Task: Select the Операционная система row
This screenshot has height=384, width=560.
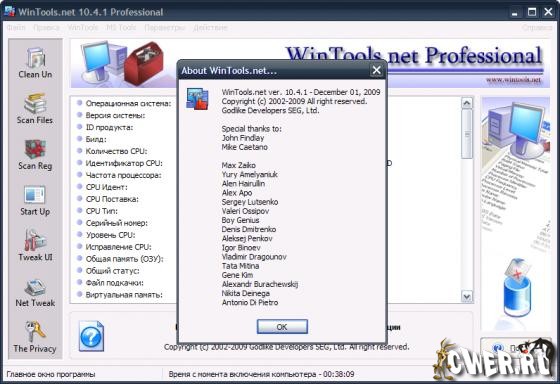Action: tap(125, 104)
